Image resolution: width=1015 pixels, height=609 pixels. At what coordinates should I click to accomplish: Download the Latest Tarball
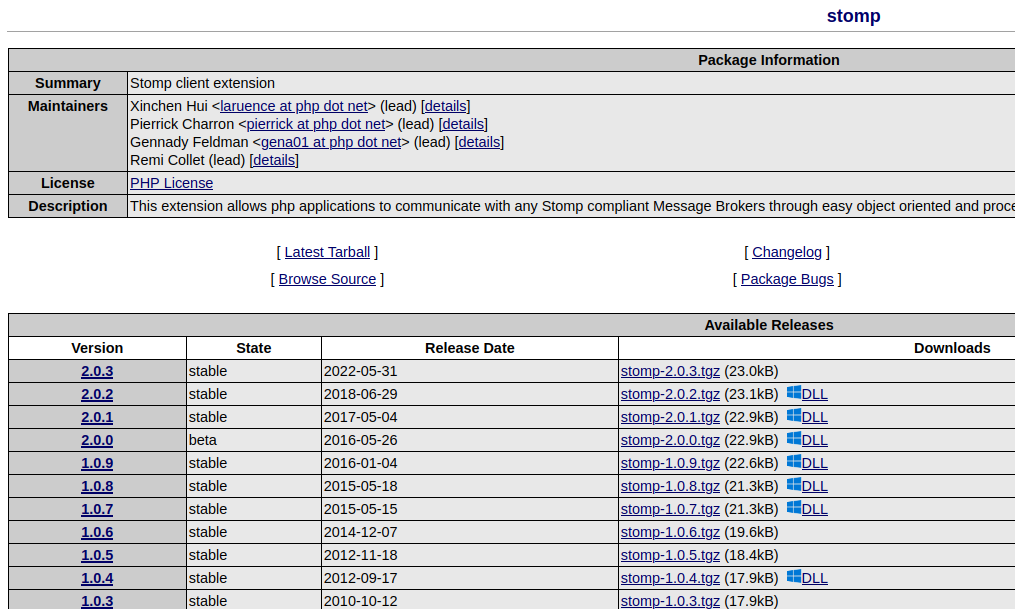[328, 252]
